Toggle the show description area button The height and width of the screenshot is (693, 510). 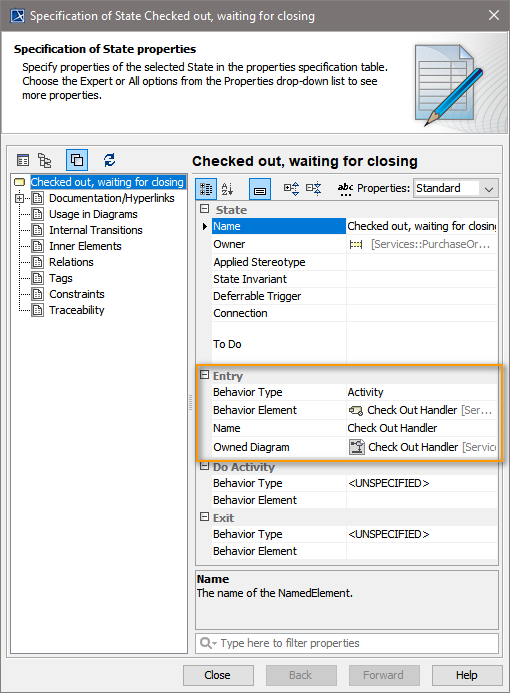pyautogui.click(x=260, y=189)
